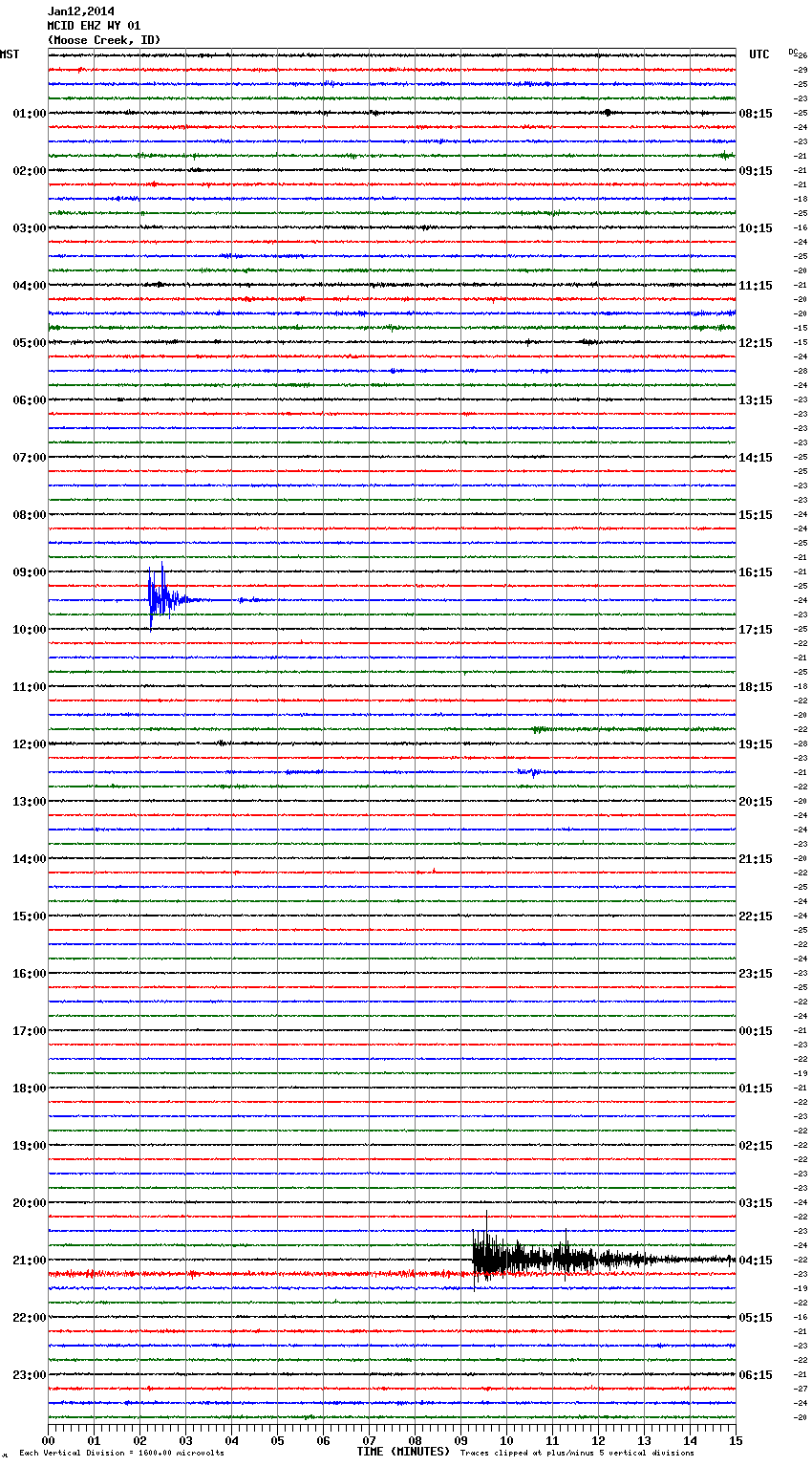Viewport: 812px width, 1466px height.
Task: Click the 16:15 UTC time label
Action: (x=756, y=572)
